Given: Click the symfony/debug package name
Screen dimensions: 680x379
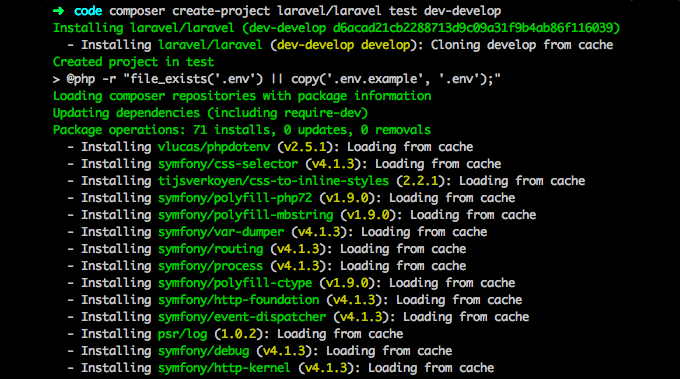Looking at the screenshot, I should (x=203, y=351).
